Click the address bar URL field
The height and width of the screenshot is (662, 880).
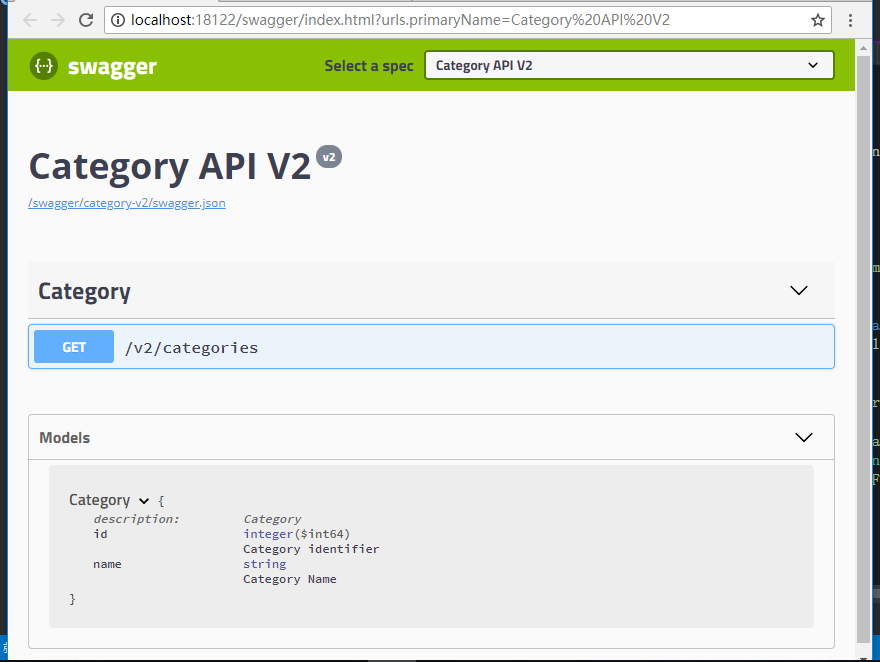468,20
